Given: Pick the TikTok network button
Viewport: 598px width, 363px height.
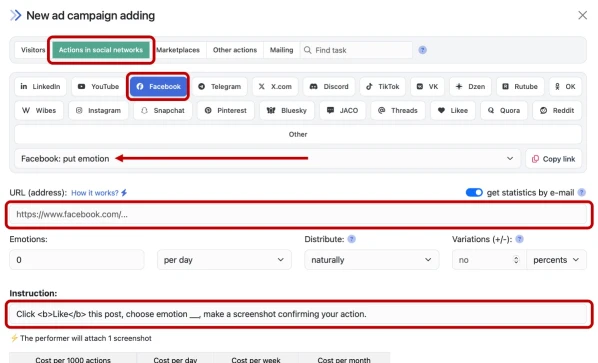Looking at the screenshot, I should pos(383,87).
